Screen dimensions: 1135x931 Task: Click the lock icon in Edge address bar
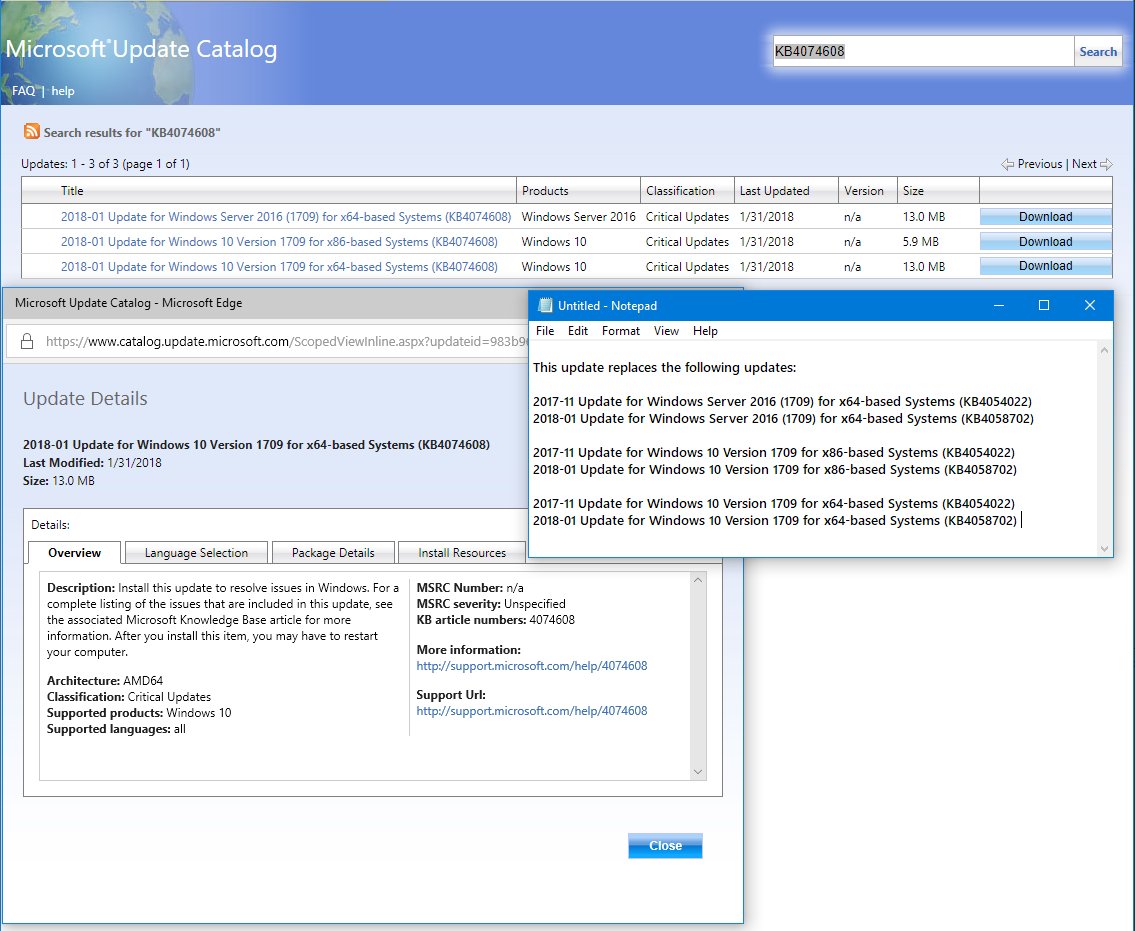27,341
